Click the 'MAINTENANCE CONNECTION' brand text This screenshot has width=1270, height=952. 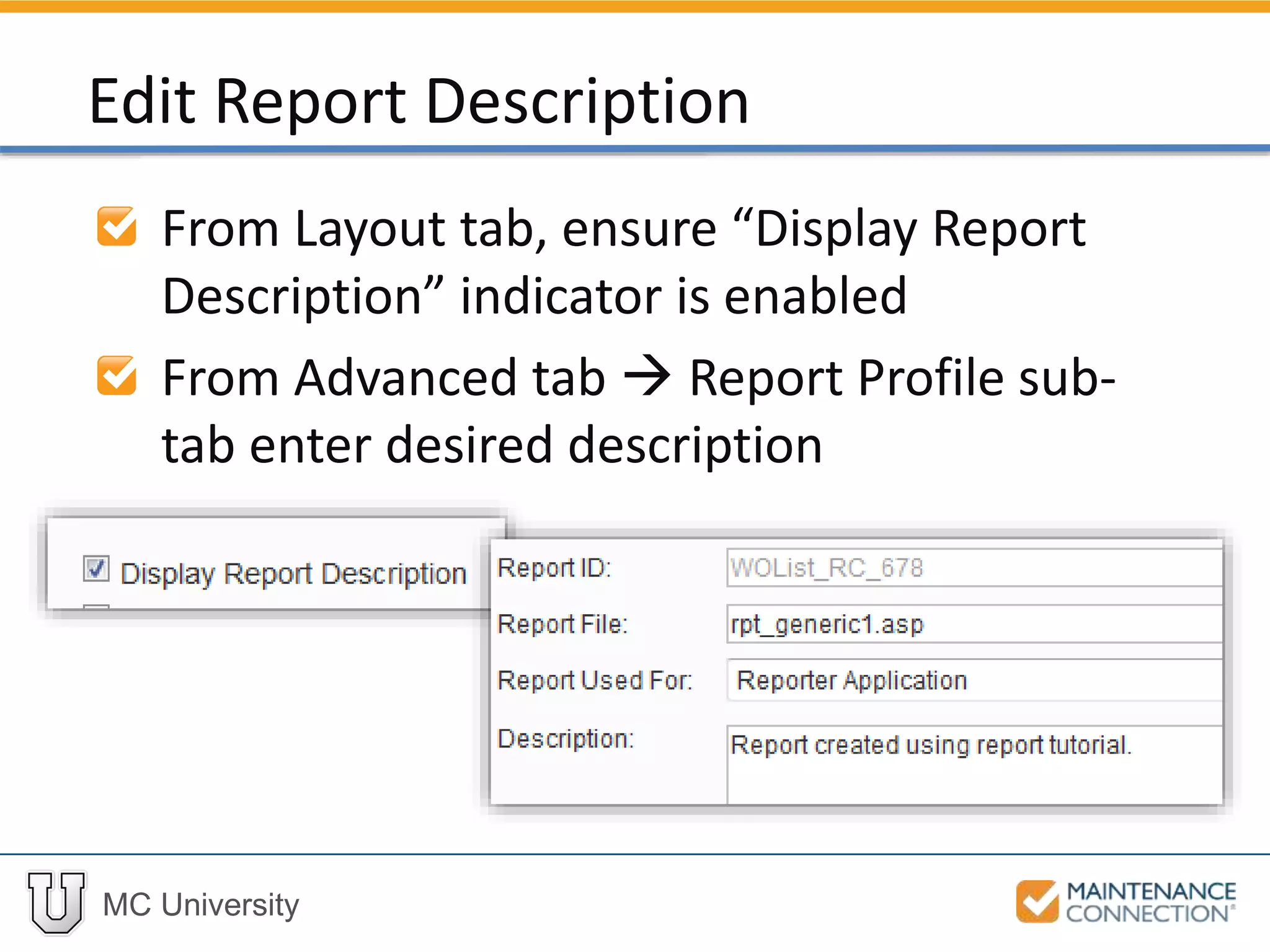[x=1151, y=902]
